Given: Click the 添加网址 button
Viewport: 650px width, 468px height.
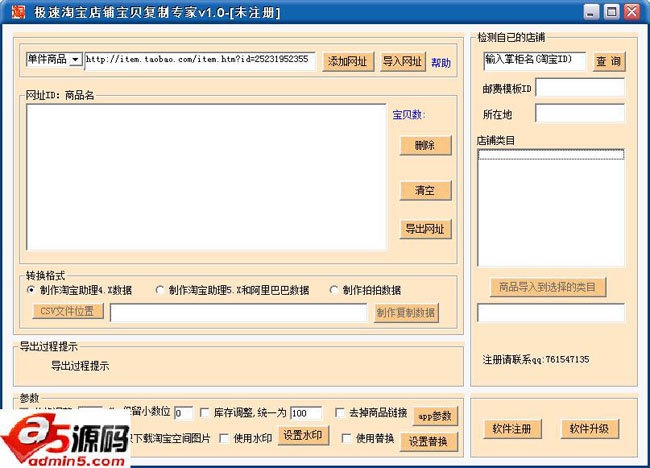Looking at the screenshot, I should pyautogui.click(x=348, y=62).
